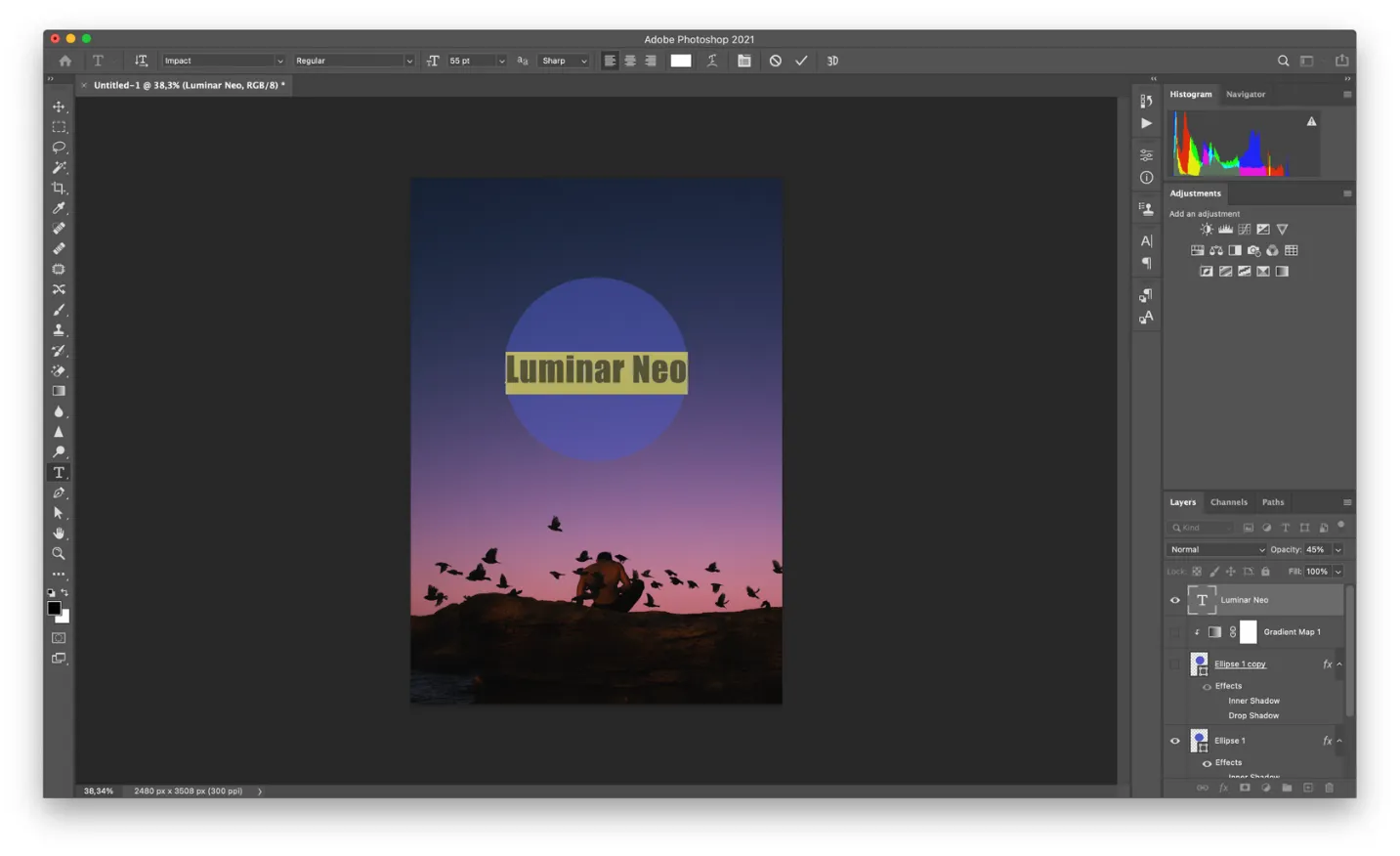Switch to the Navigator tab
This screenshot has width=1400, height=856.
tap(1246, 94)
